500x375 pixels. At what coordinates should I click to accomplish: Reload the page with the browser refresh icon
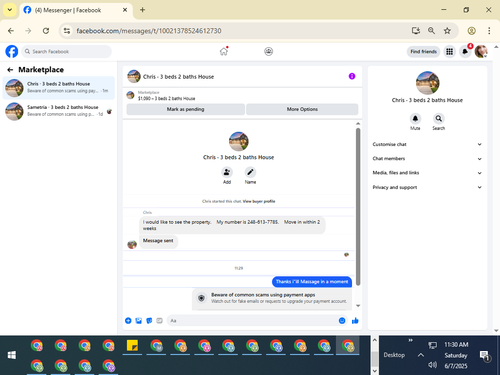(x=46, y=31)
